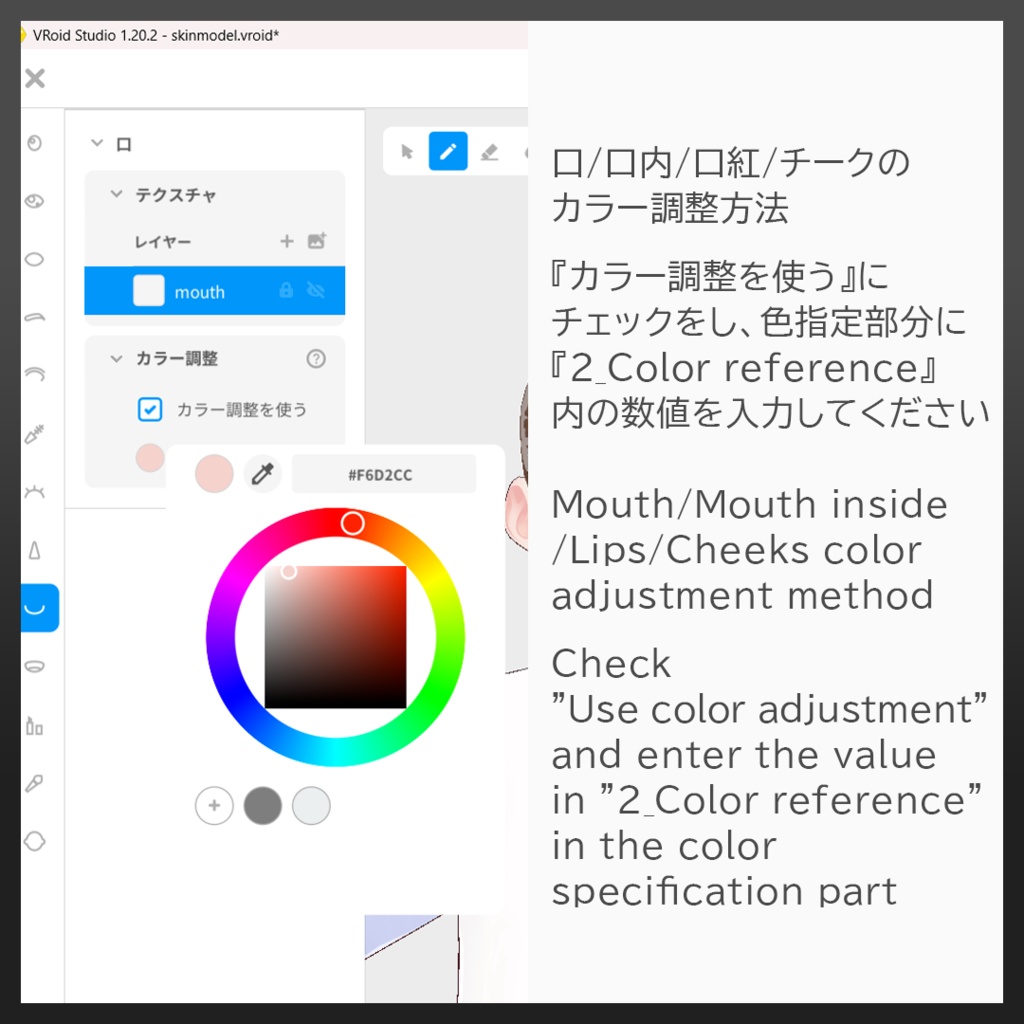Image resolution: width=1024 pixels, height=1024 pixels.
Task: Collapse the 口 section
Action: tap(97, 143)
